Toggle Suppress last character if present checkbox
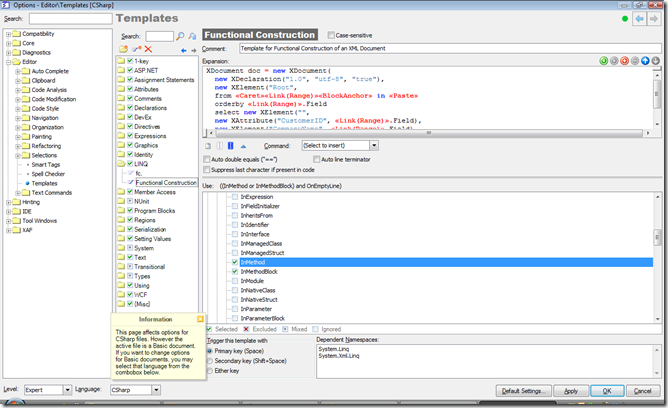This screenshot has height=408, width=668. tap(207, 170)
